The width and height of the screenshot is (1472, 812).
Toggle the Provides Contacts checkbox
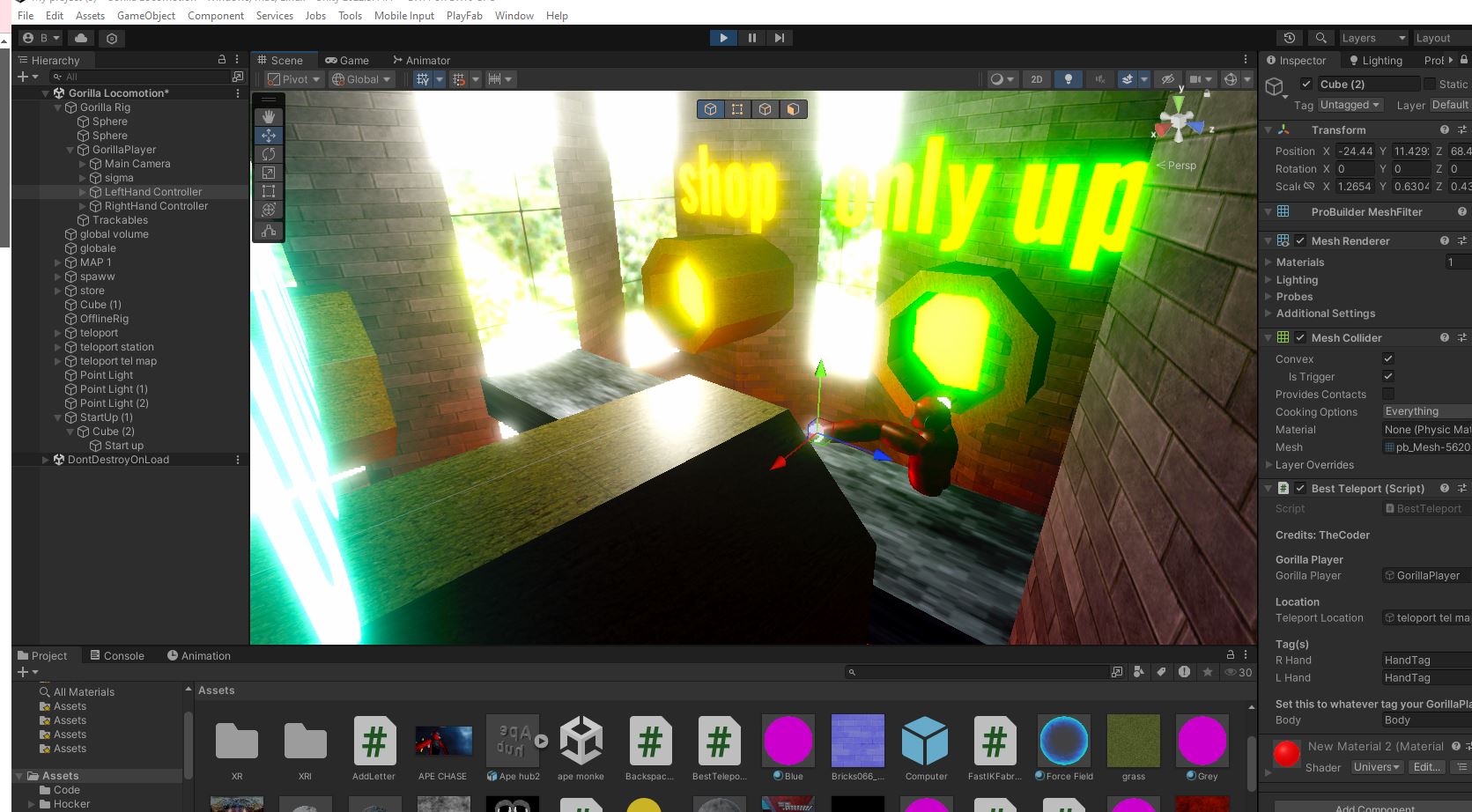click(x=1388, y=394)
